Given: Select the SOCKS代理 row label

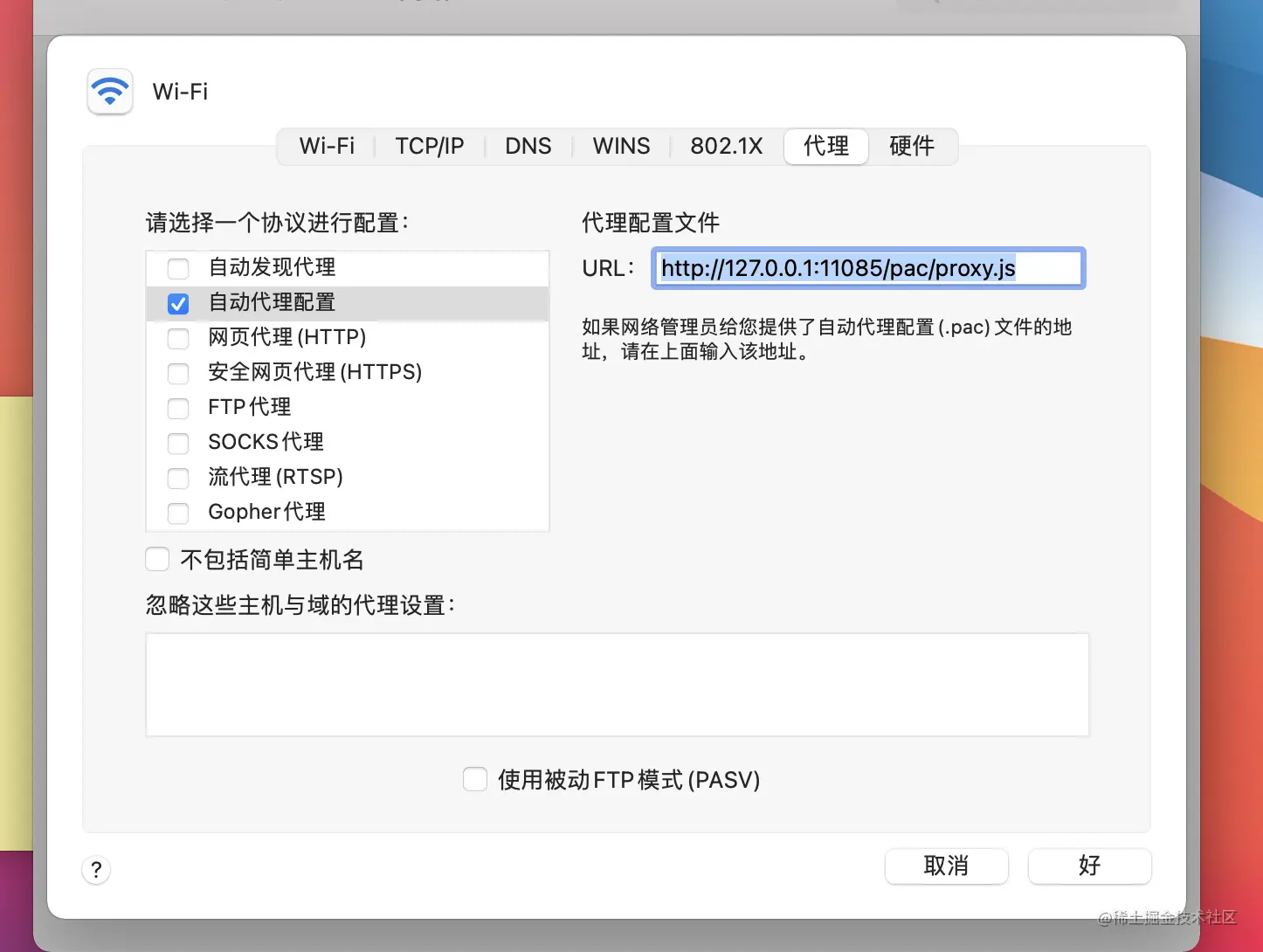Looking at the screenshot, I should [x=266, y=442].
